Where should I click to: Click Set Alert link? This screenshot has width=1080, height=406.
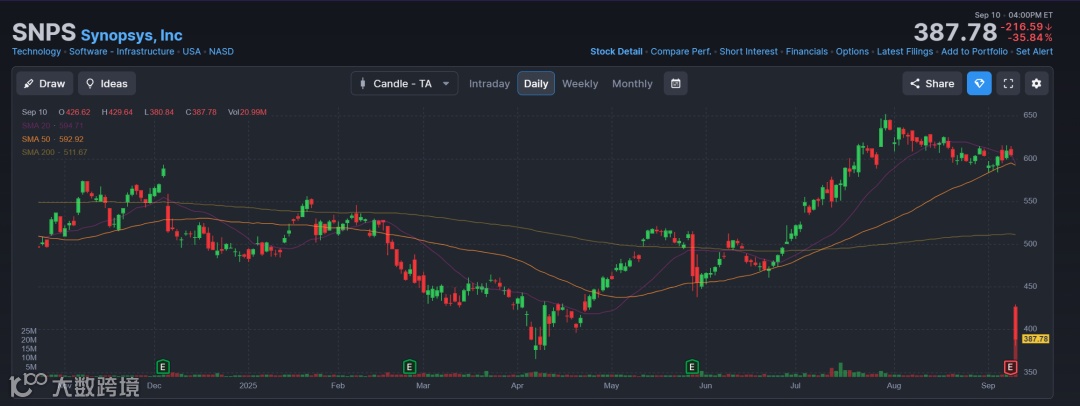pyautogui.click(x=1034, y=52)
